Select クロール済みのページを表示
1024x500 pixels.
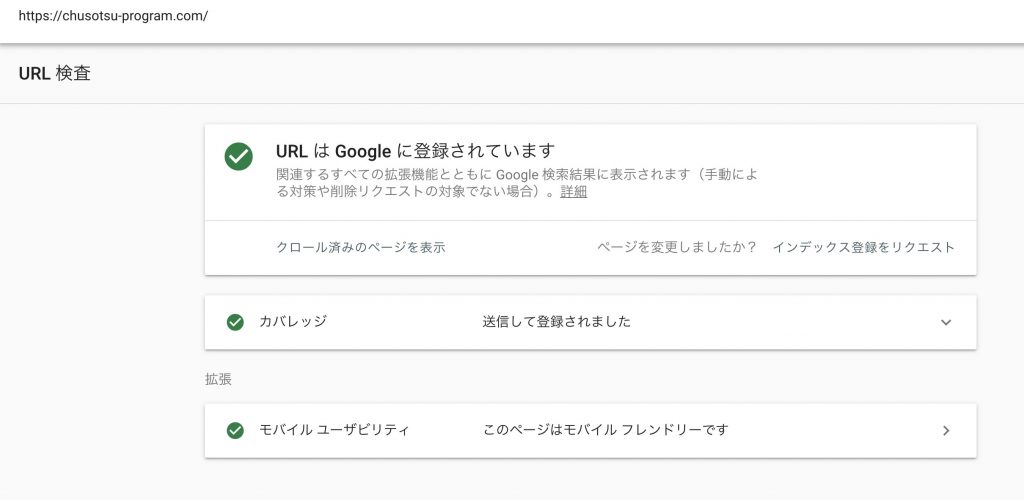click(361, 247)
